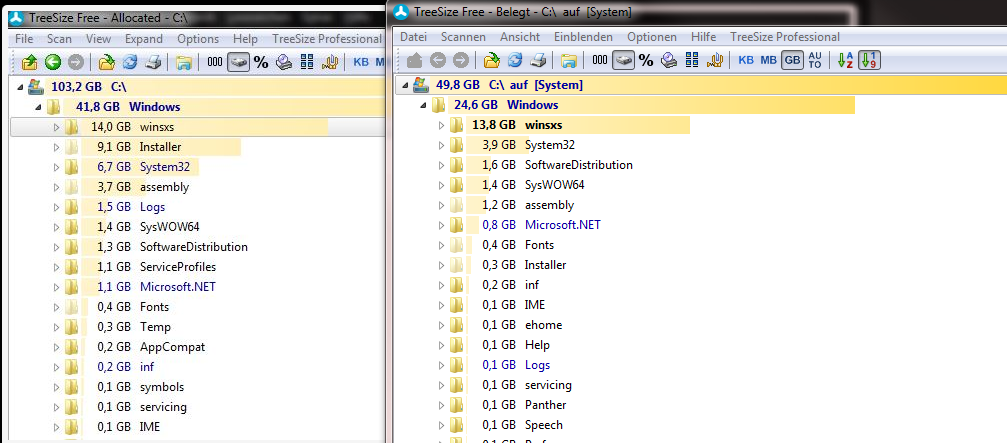This screenshot has height=443, width=1007.
Task: Open Explorer folder icon in Belegt window toolbar
Action: click(x=569, y=60)
